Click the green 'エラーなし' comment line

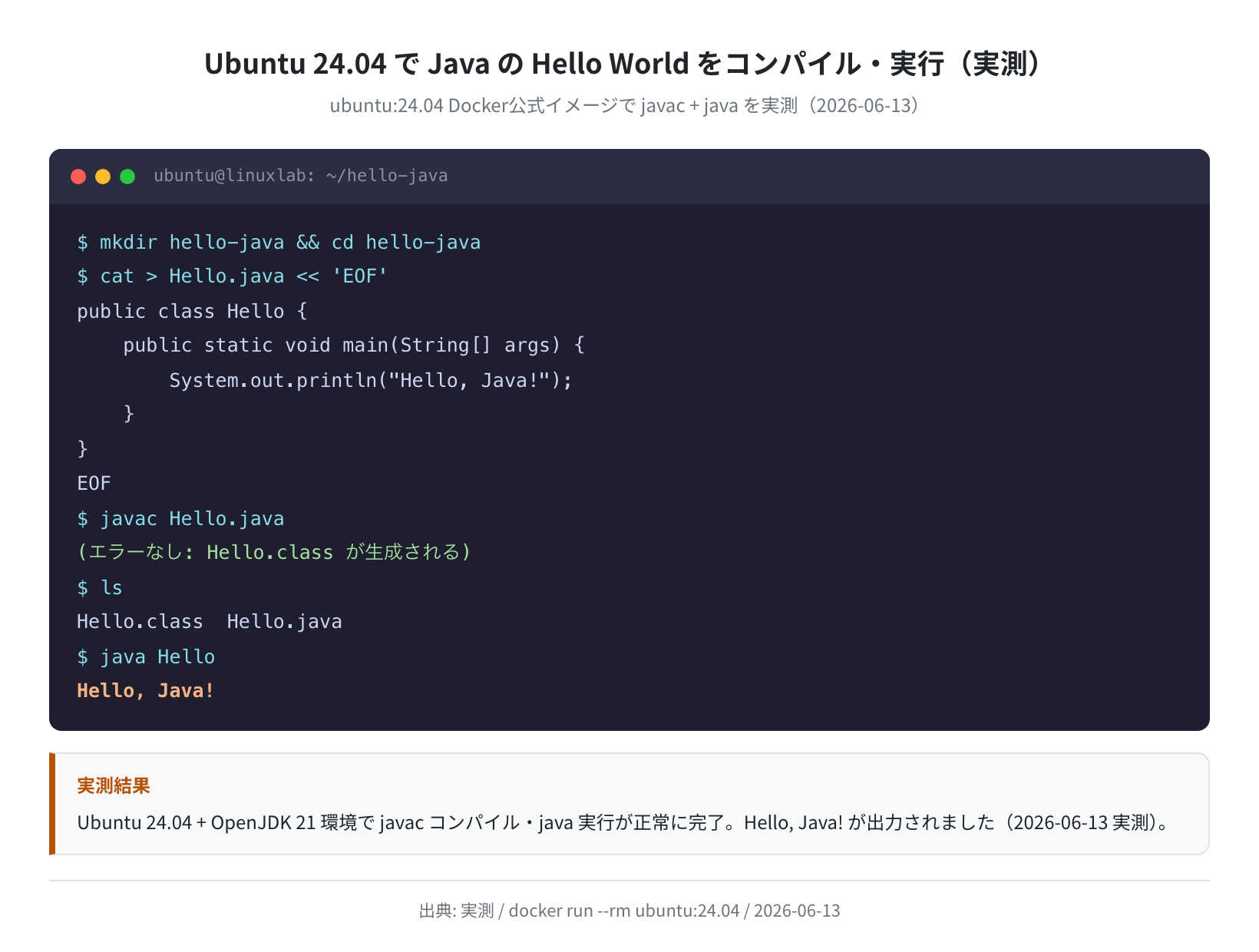[274, 553]
